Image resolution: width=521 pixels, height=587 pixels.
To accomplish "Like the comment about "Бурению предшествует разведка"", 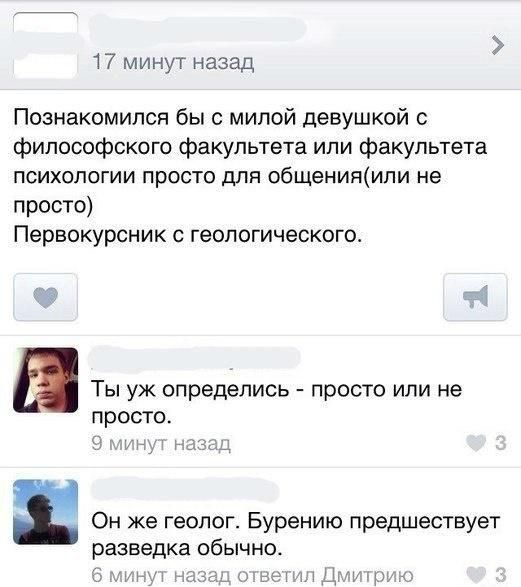I will (476, 574).
